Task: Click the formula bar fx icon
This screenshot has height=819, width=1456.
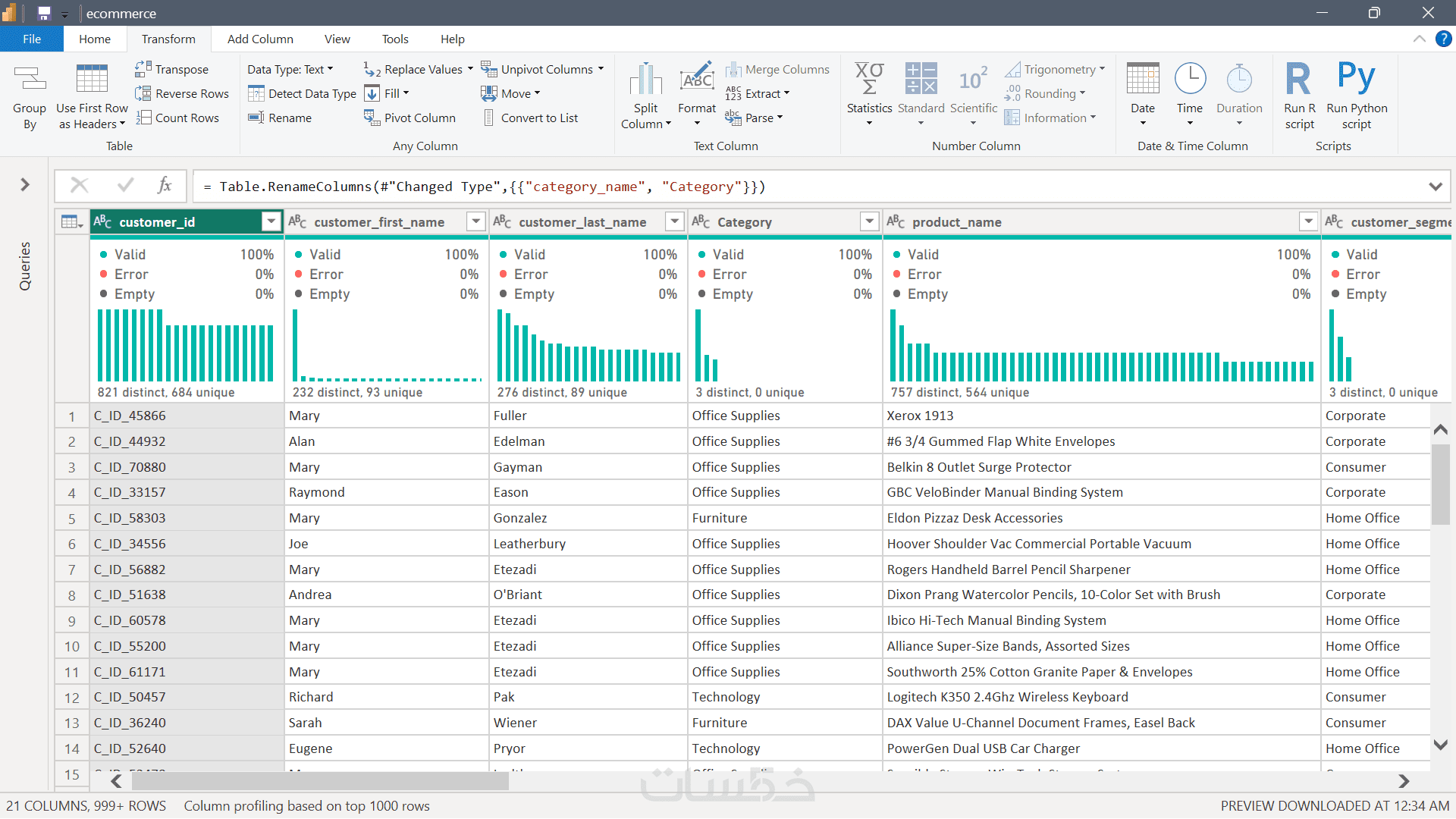Action: pyautogui.click(x=165, y=186)
